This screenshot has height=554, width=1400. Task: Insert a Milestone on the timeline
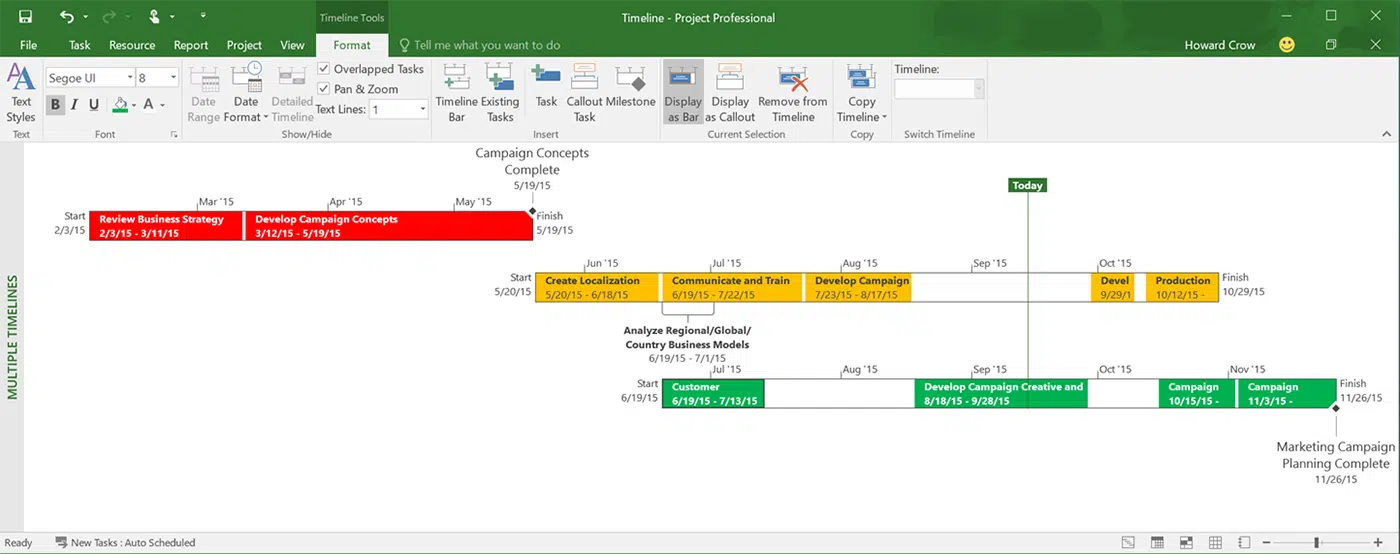tap(630, 80)
